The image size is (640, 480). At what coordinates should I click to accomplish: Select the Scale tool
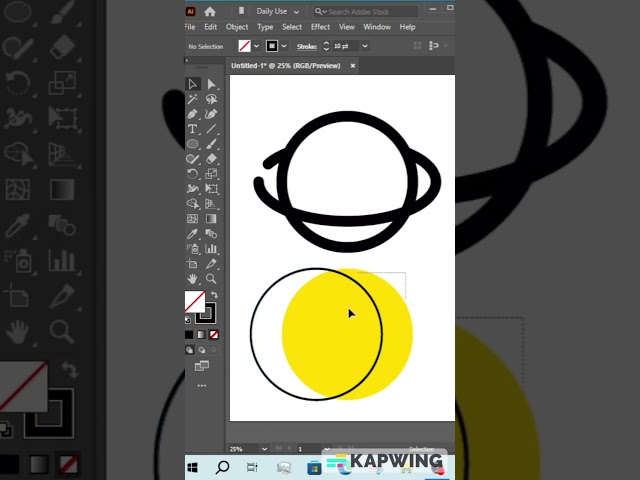point(211,174)
